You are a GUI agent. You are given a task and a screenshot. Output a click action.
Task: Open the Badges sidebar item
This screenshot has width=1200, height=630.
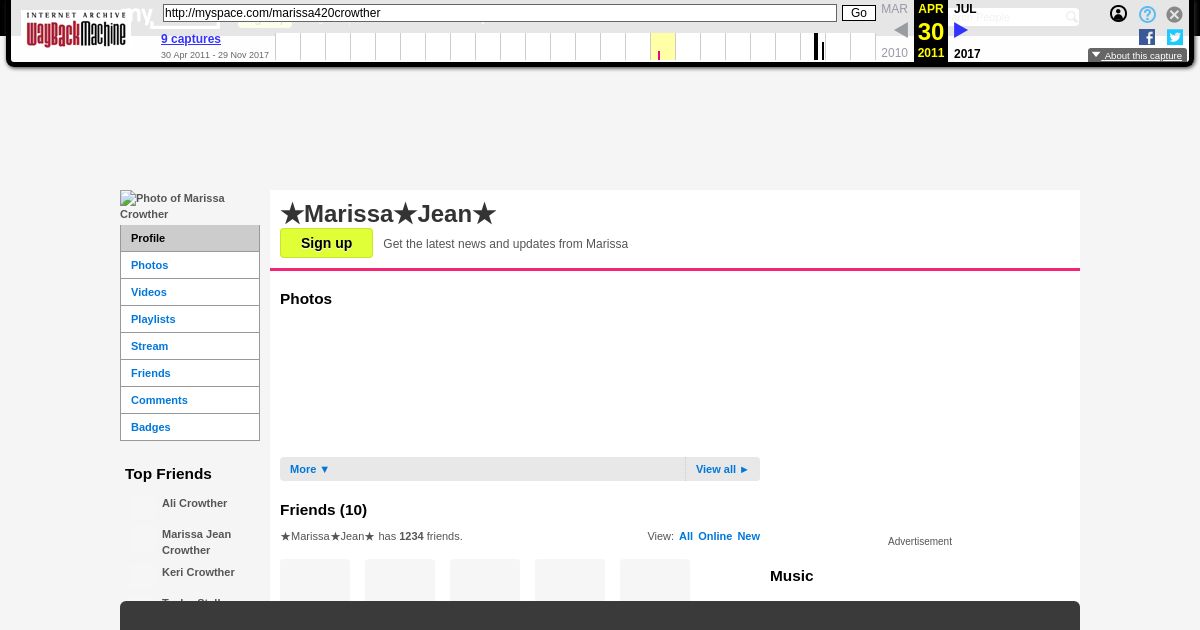tap(190, 427)
